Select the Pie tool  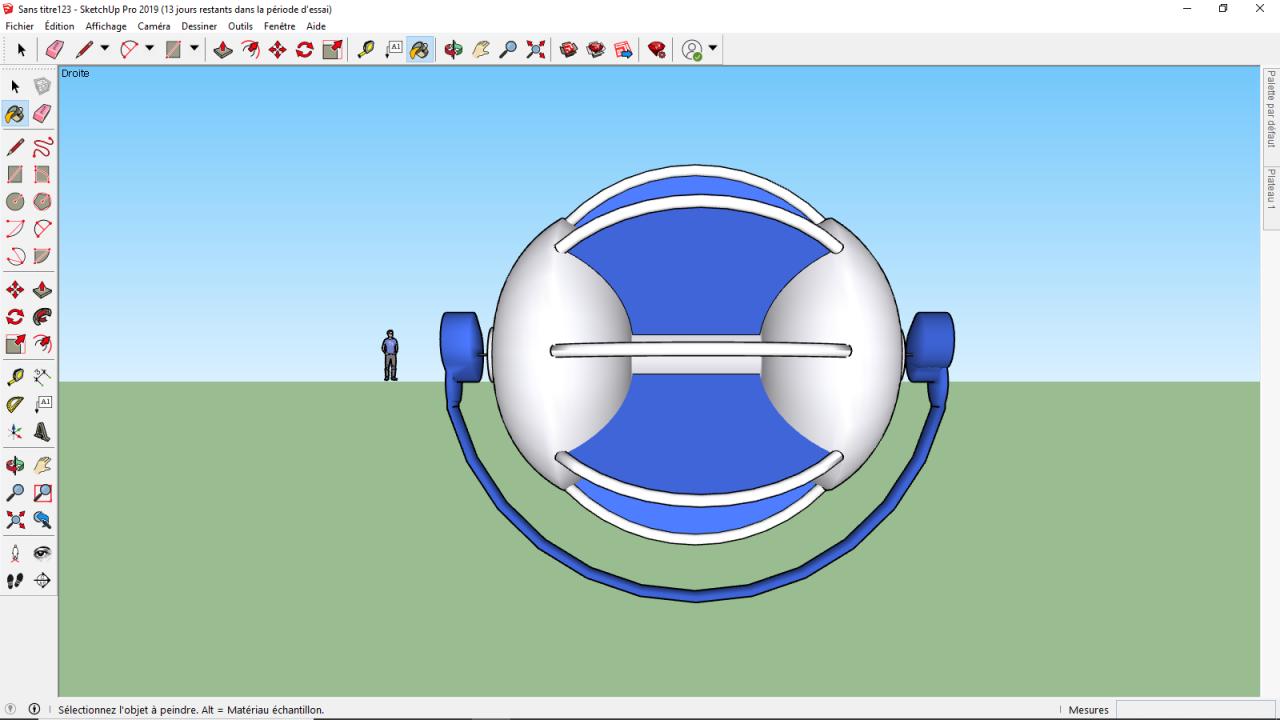(x=42, y=256)
